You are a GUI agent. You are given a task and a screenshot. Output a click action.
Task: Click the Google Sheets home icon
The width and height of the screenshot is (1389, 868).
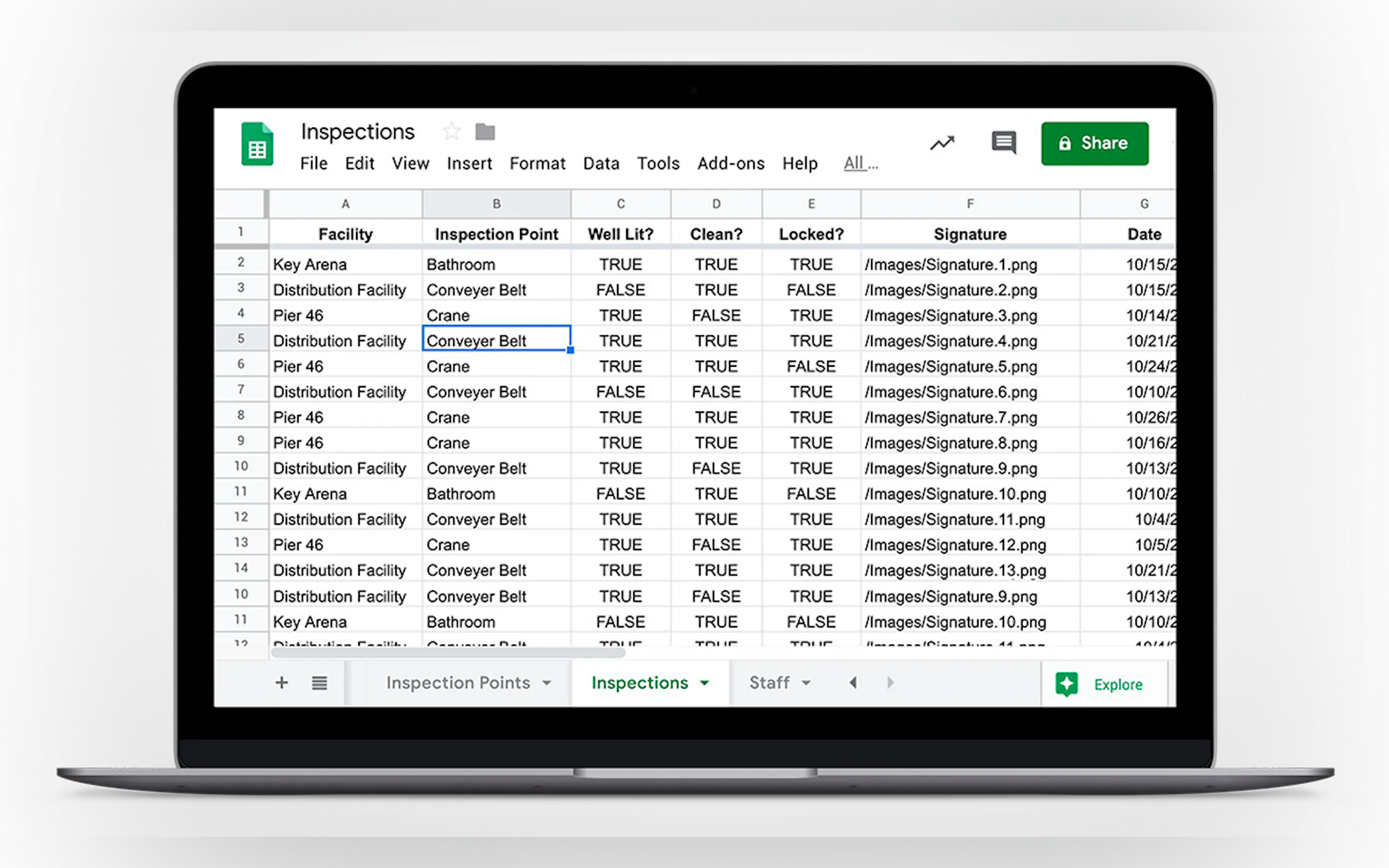pyautogui.click(x=256, y=144)
